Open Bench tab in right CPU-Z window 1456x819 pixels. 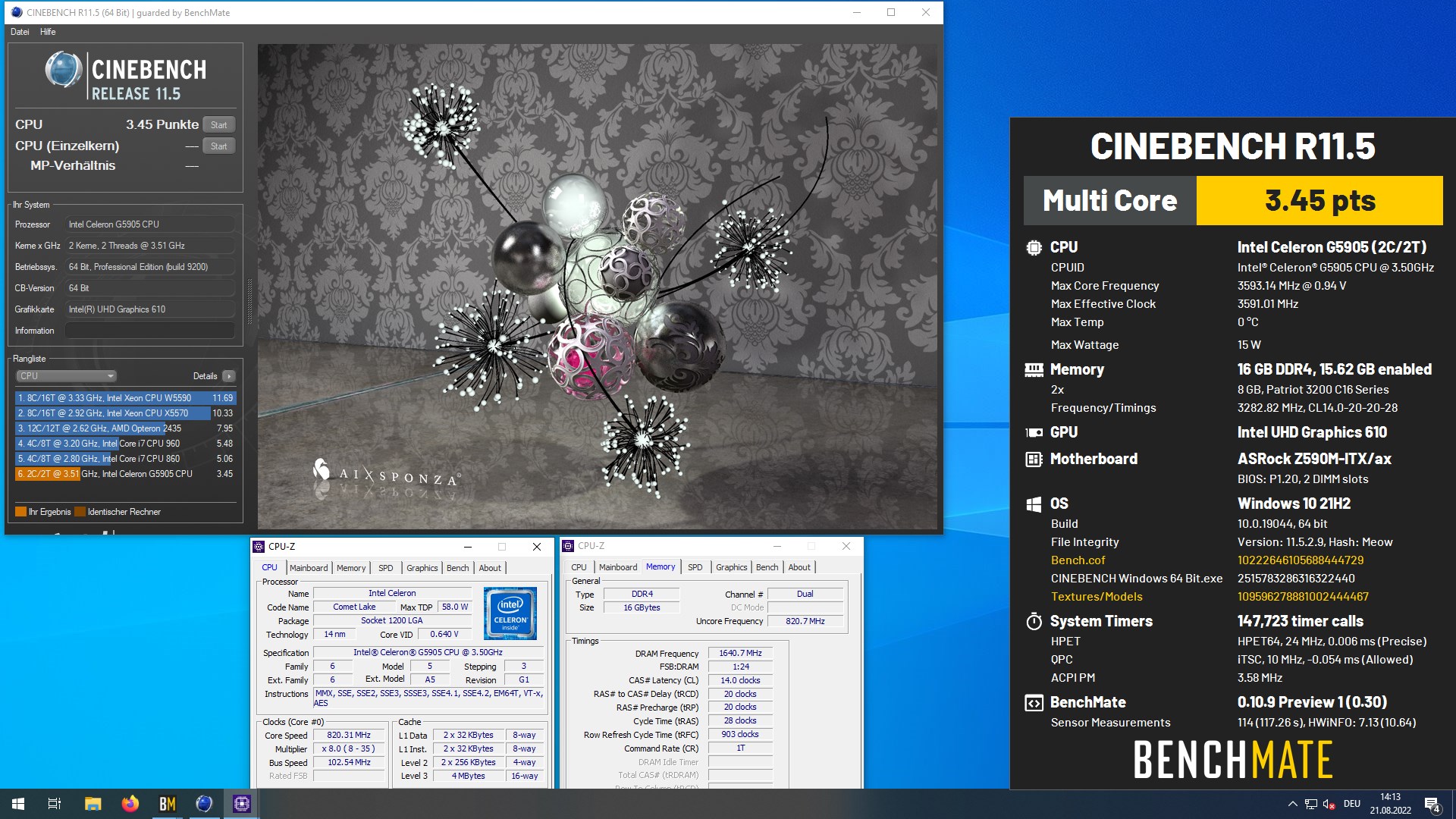pos(767,567)
